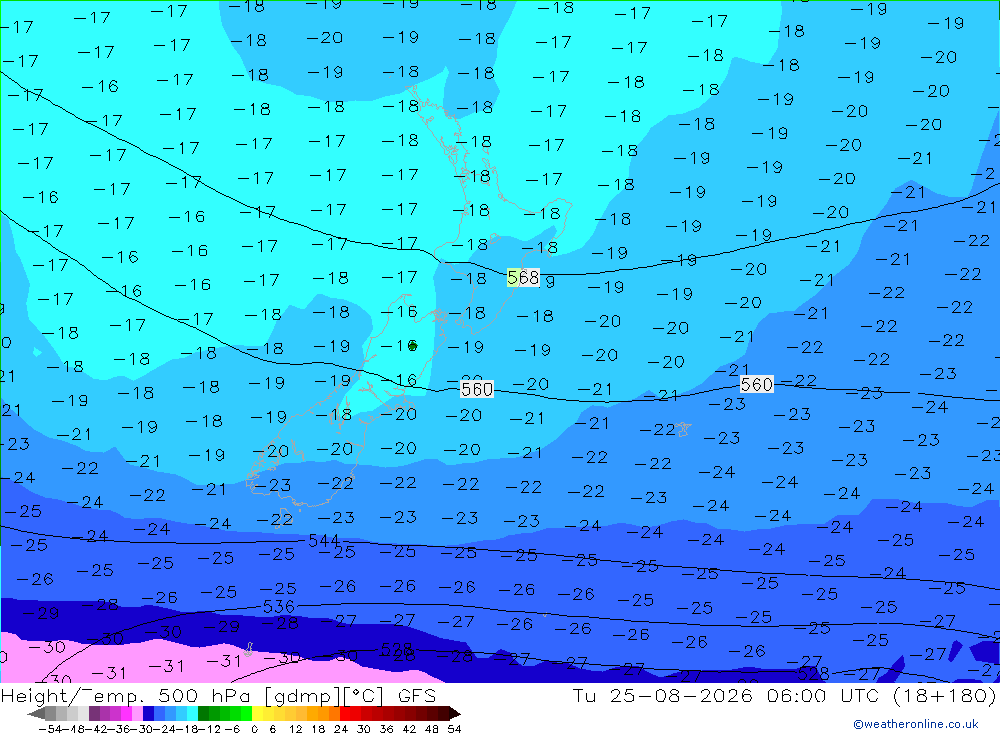Click the legend scale label 0
This screenshot has height=733, width=1000.
click(254, 729)
